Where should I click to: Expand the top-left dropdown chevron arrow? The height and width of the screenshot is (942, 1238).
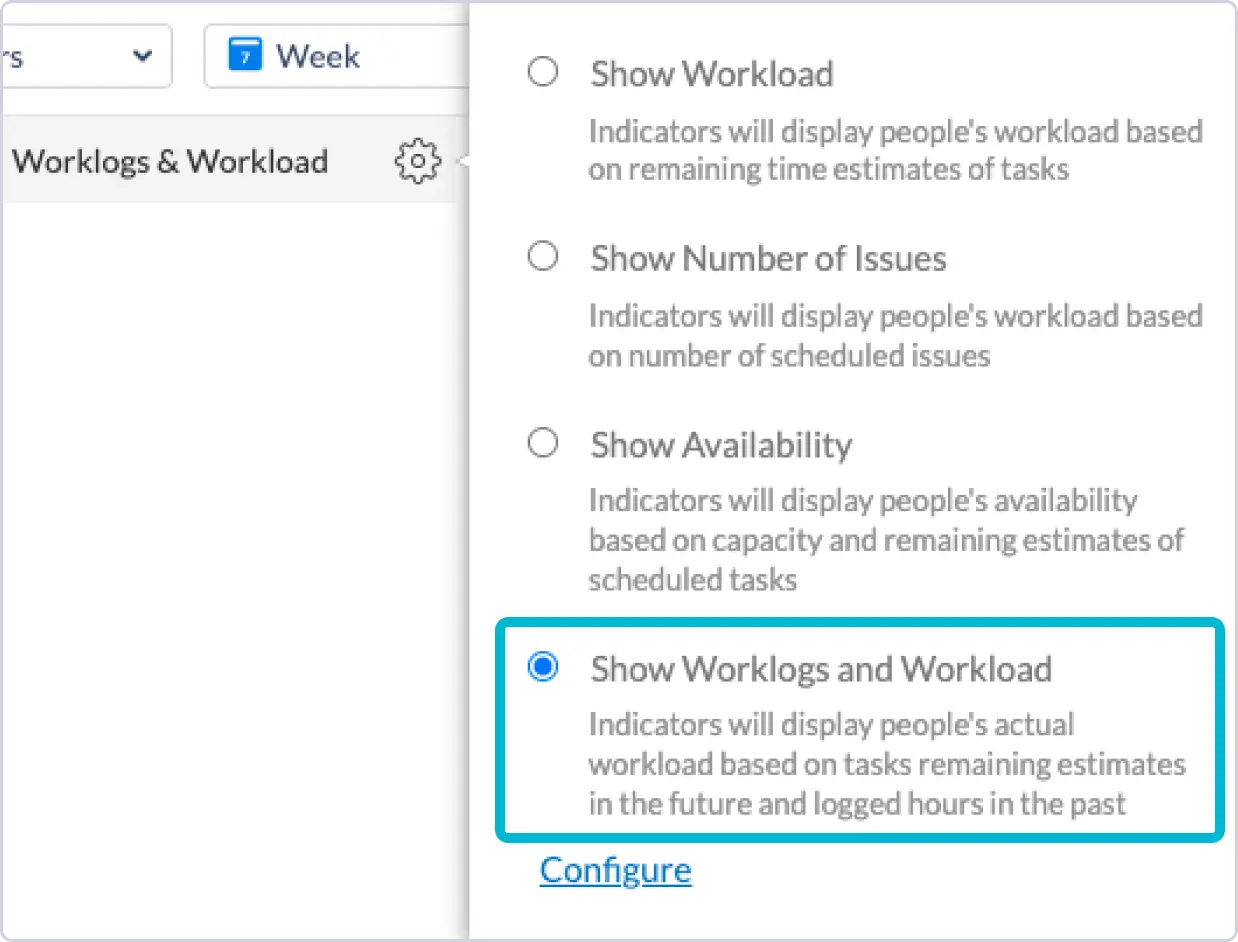tap(143, 56)
